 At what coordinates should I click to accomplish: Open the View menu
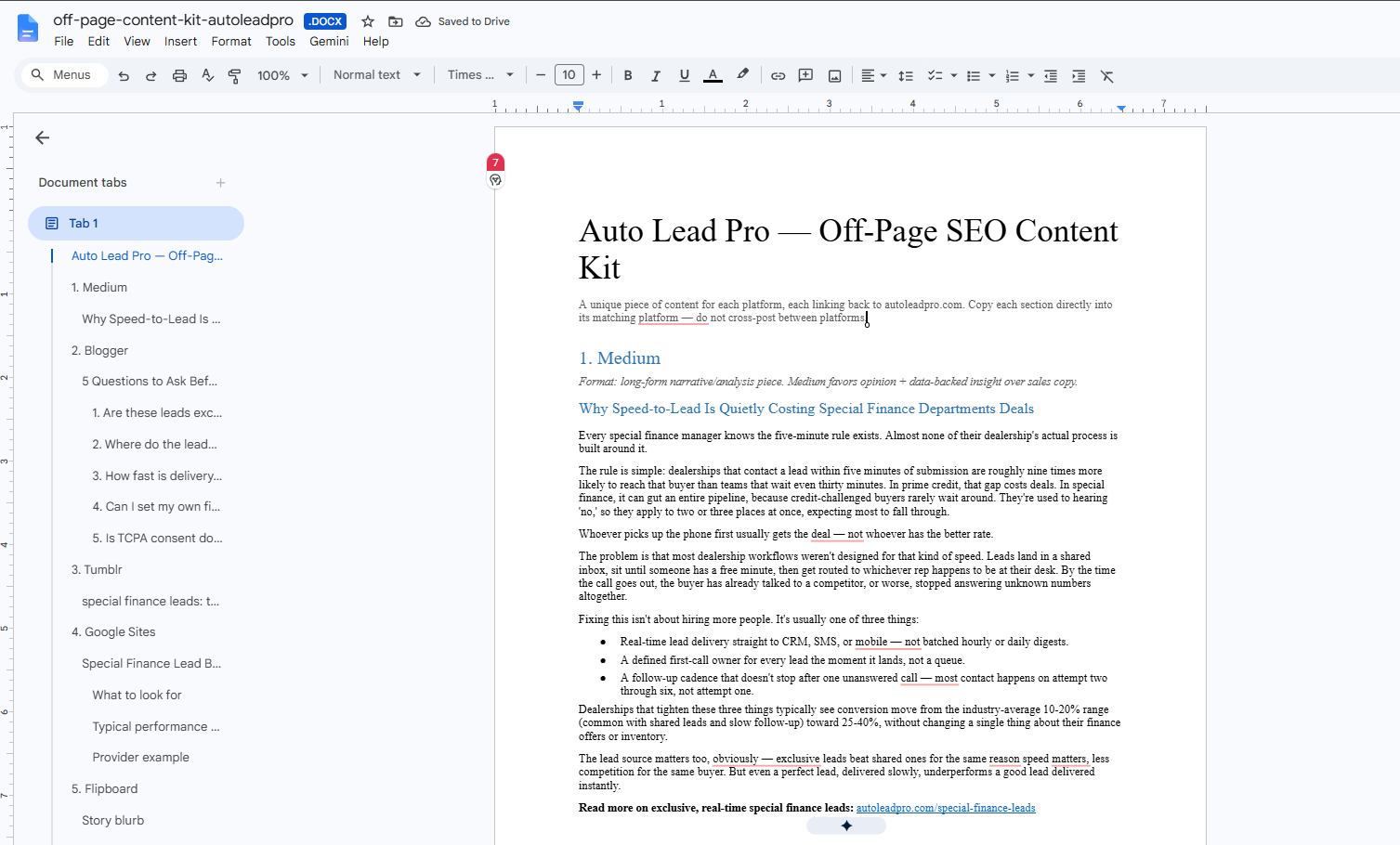[x=137, y=41]
